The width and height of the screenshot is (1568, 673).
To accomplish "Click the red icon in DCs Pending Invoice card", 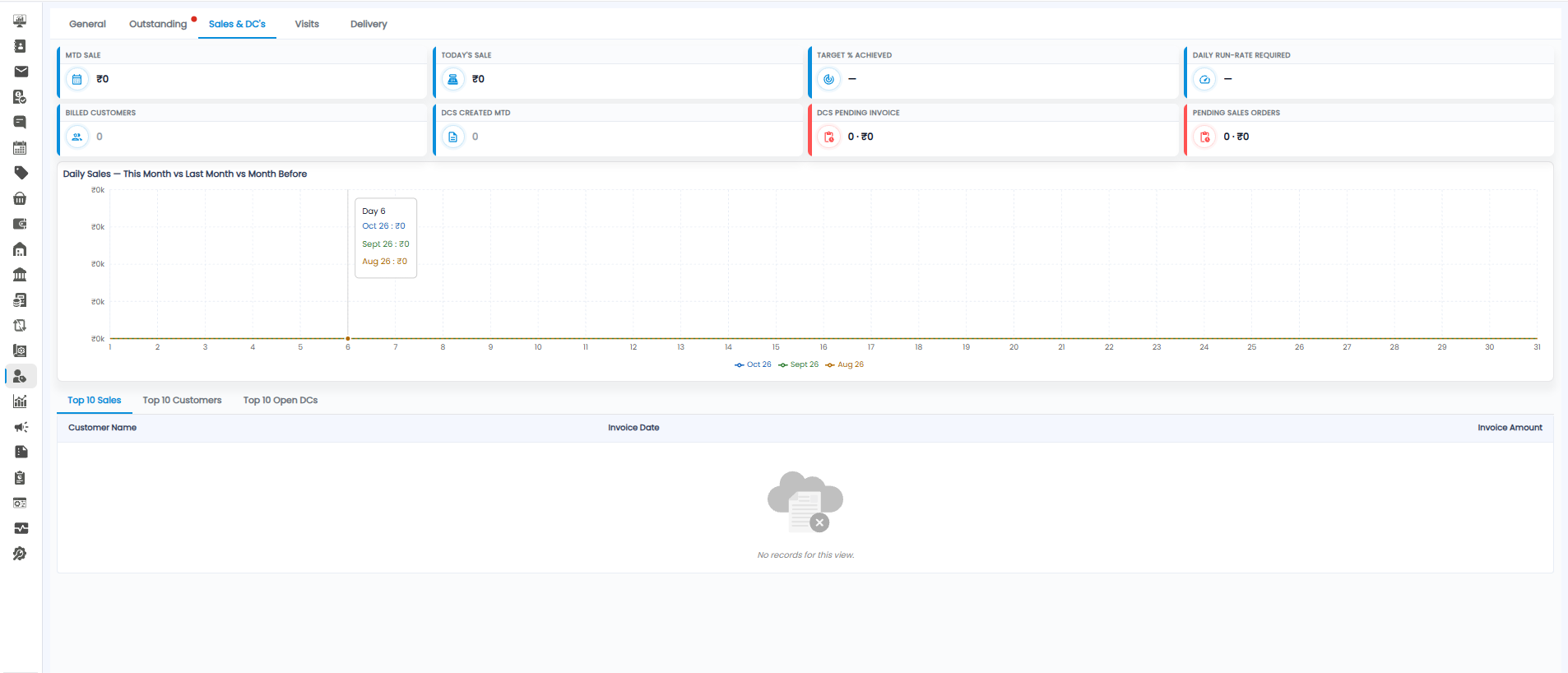I will 828,137.
